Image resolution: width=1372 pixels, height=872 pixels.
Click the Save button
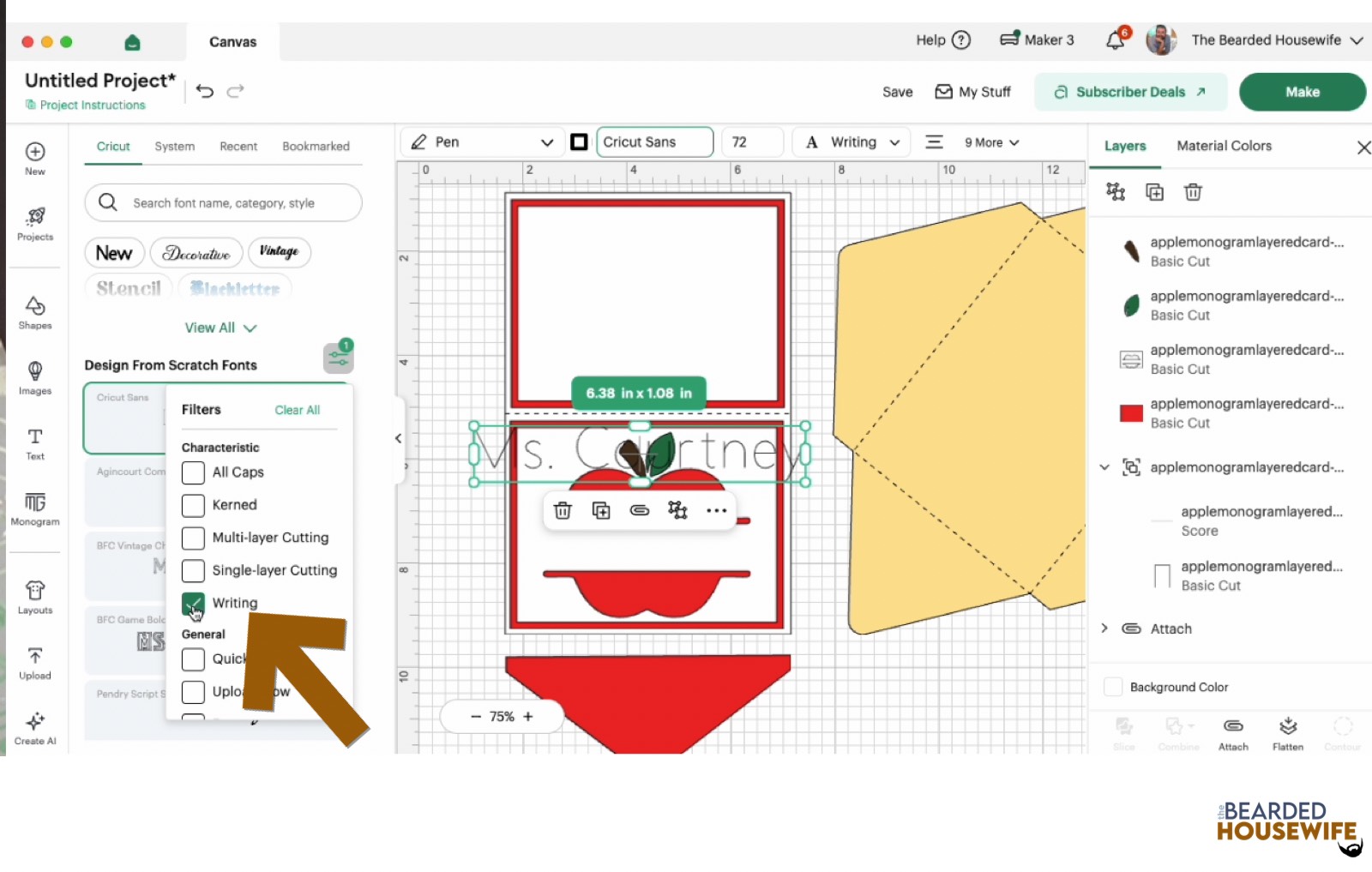coord(898,92)
